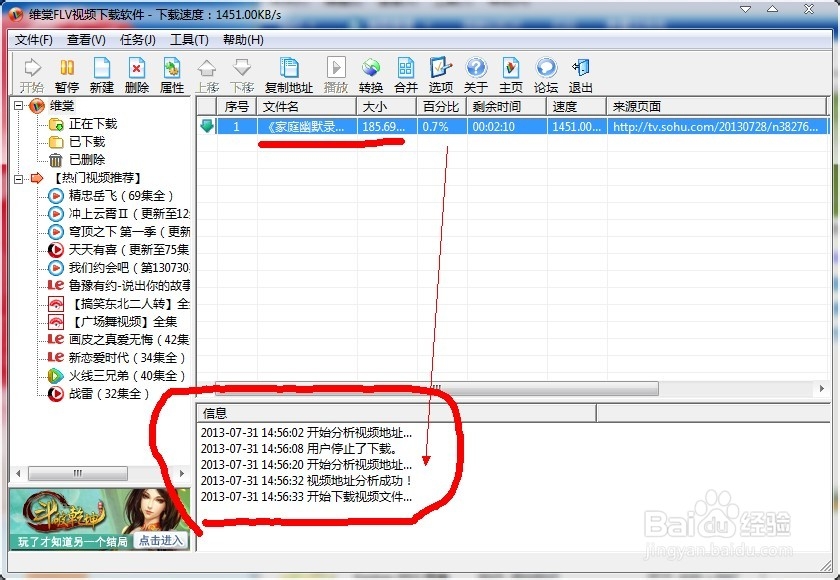Click the red icon beside 战雷
Image resolution: width=840 pixels, height=580 pixels.
click(56, 394)
